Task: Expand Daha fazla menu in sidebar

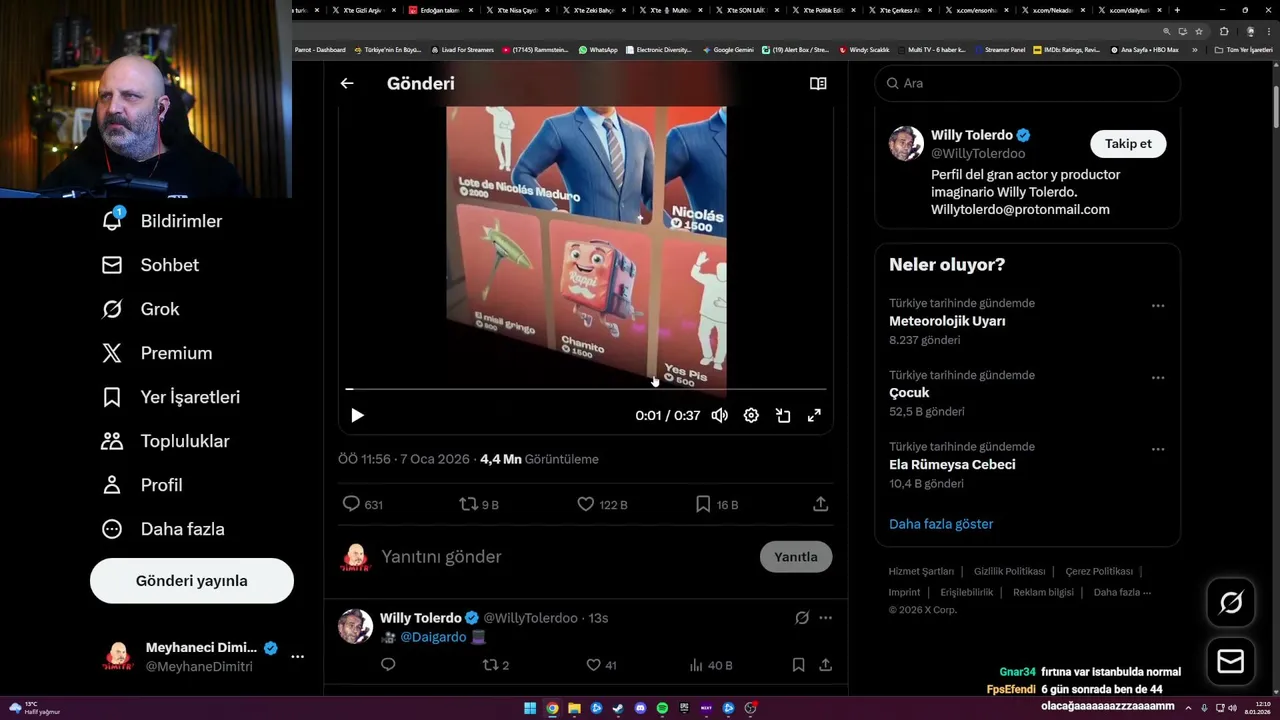Action: [163, 529]
